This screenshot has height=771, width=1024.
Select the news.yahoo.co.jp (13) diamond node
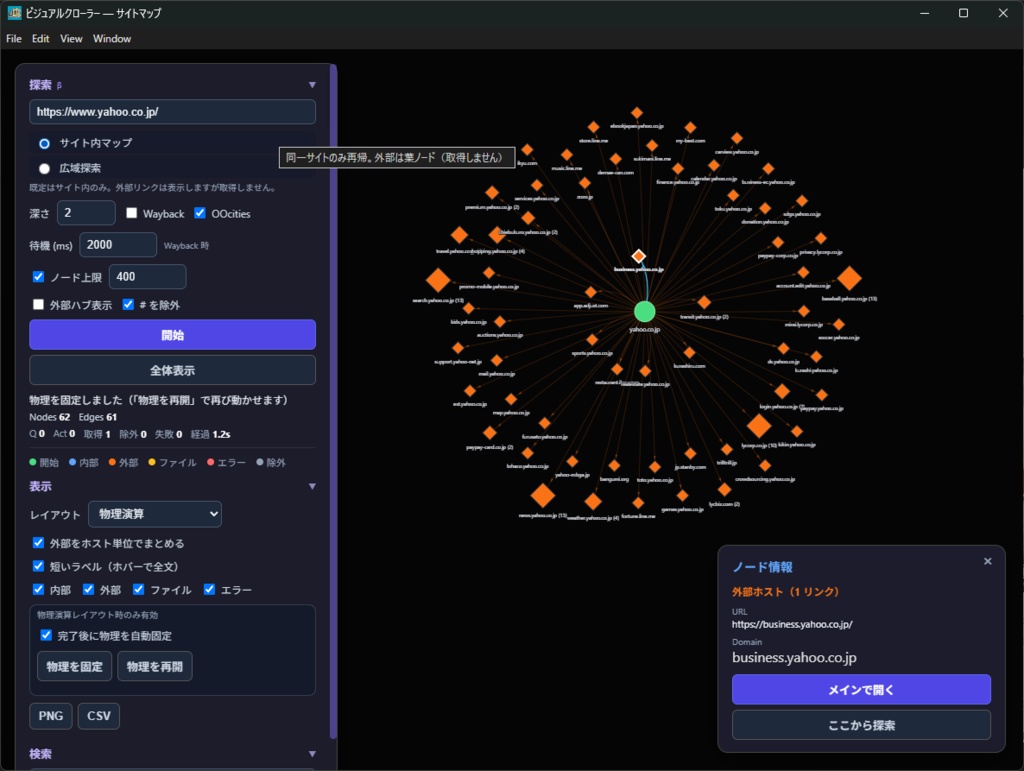point(543,496)
